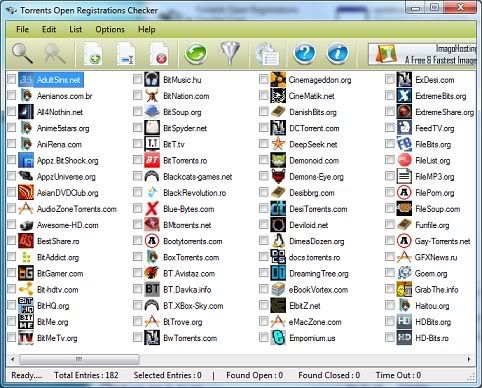Click the add entry document icon

click(x=92, y=54)
